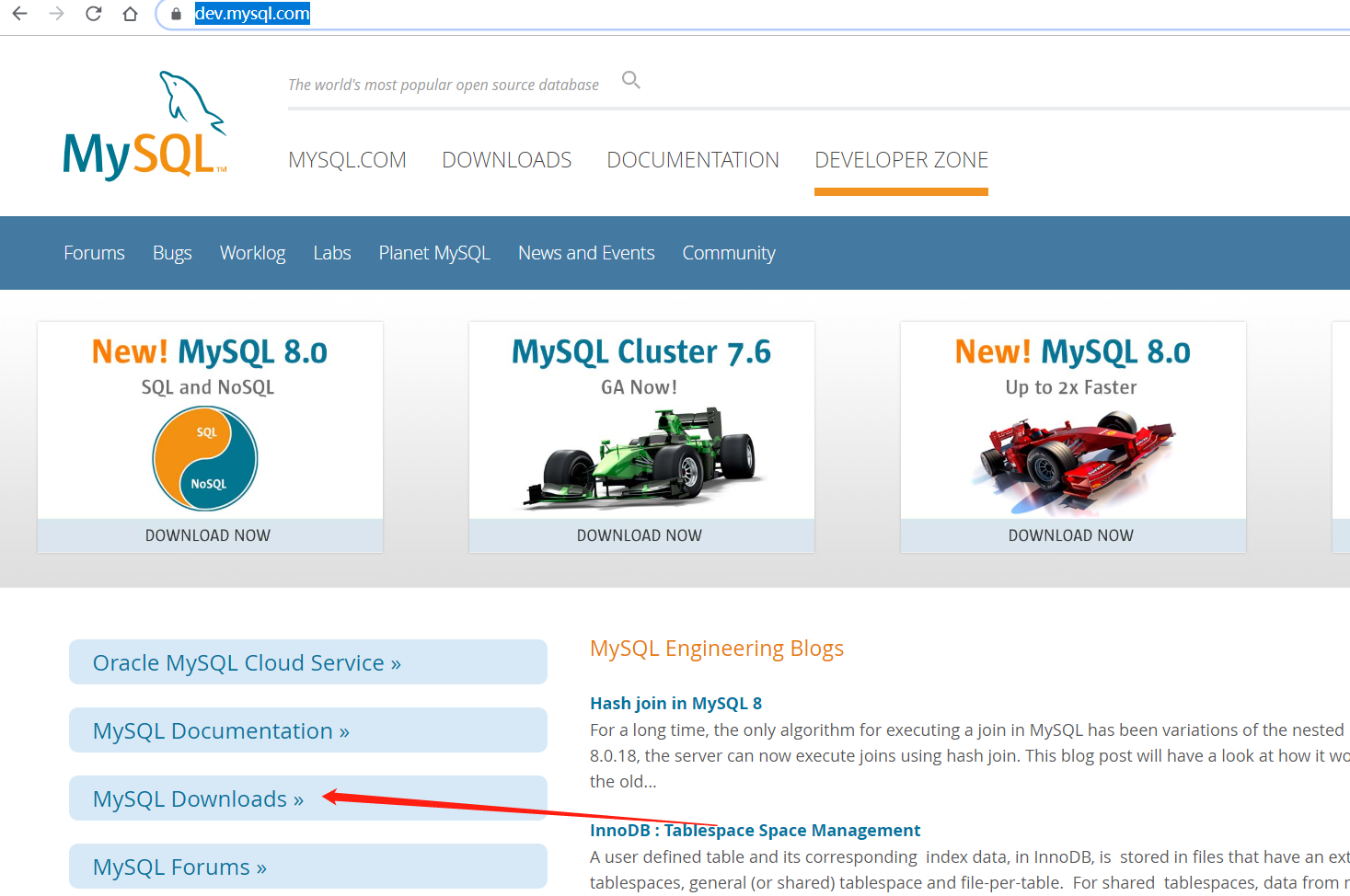Click the browser back arrow

pos(19,14)
